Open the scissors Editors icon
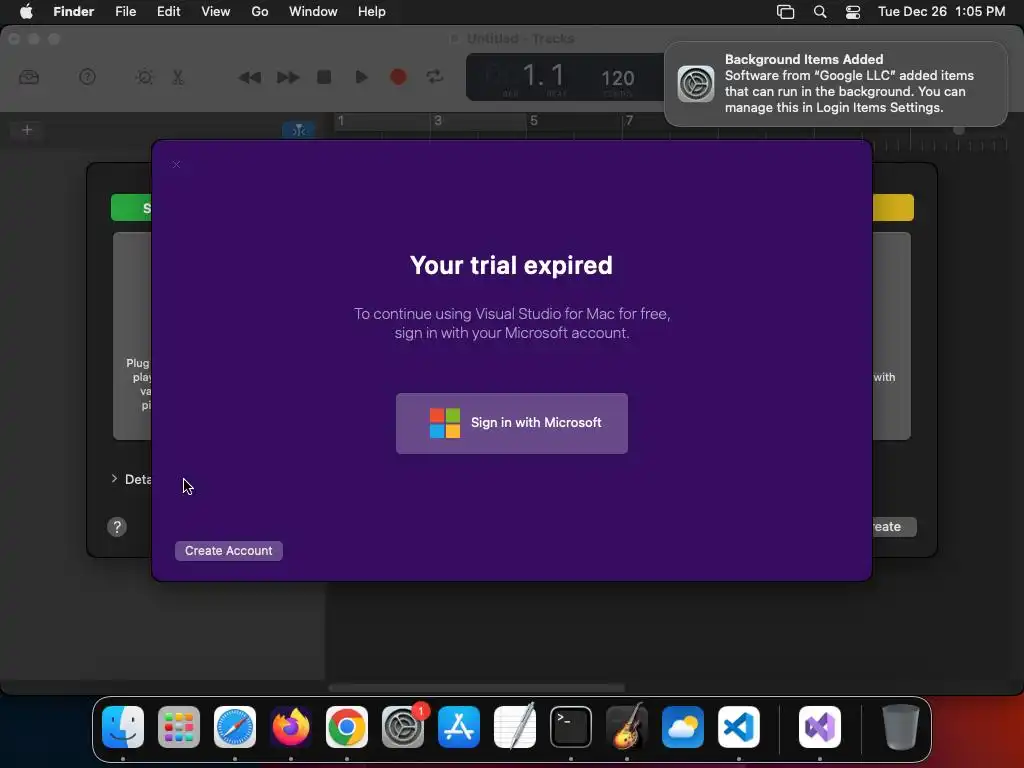 [178, 77]
